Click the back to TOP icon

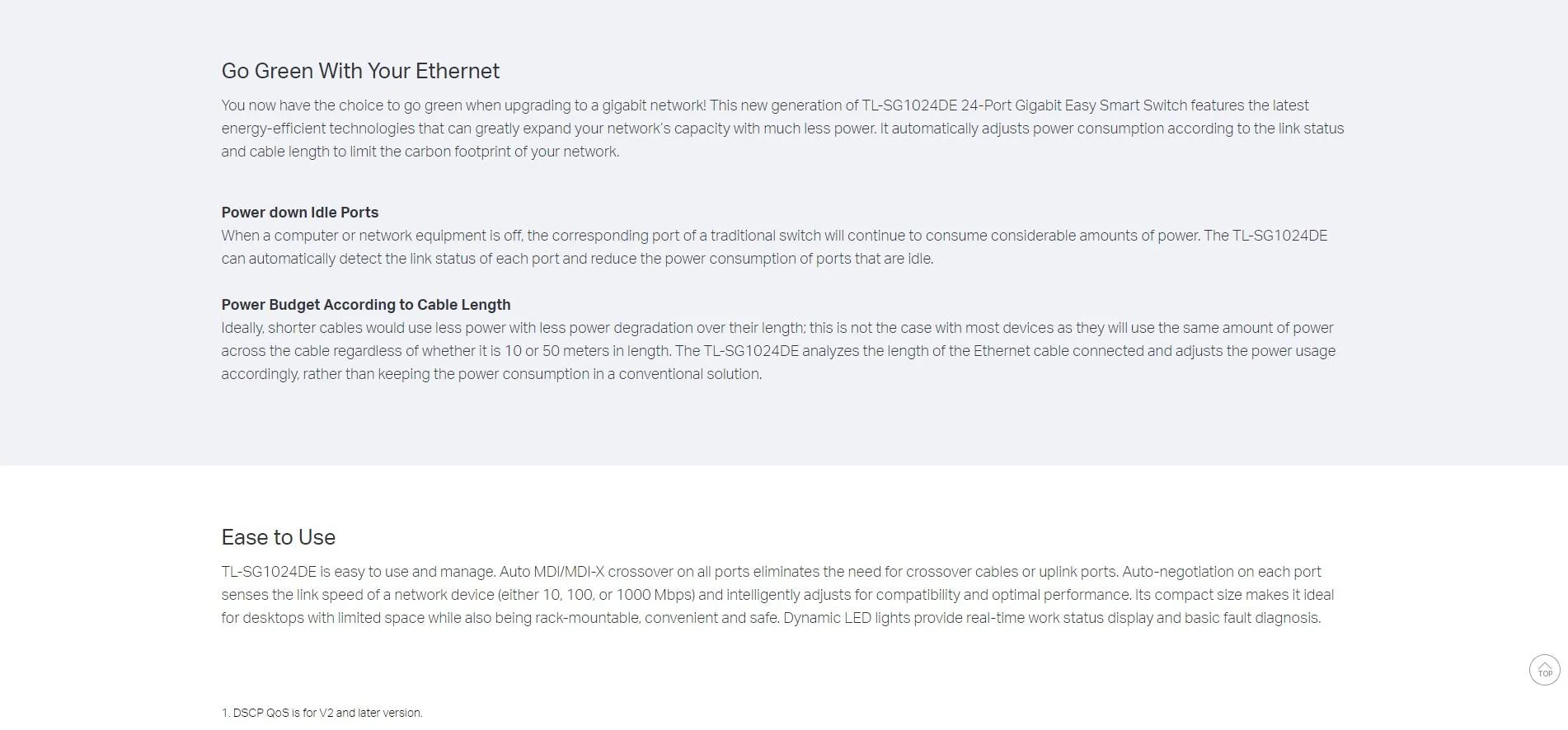coord(1545,670)
